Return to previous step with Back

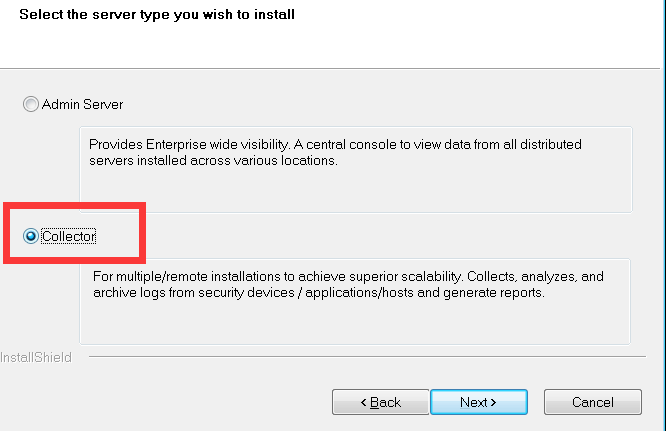point(381,402)
